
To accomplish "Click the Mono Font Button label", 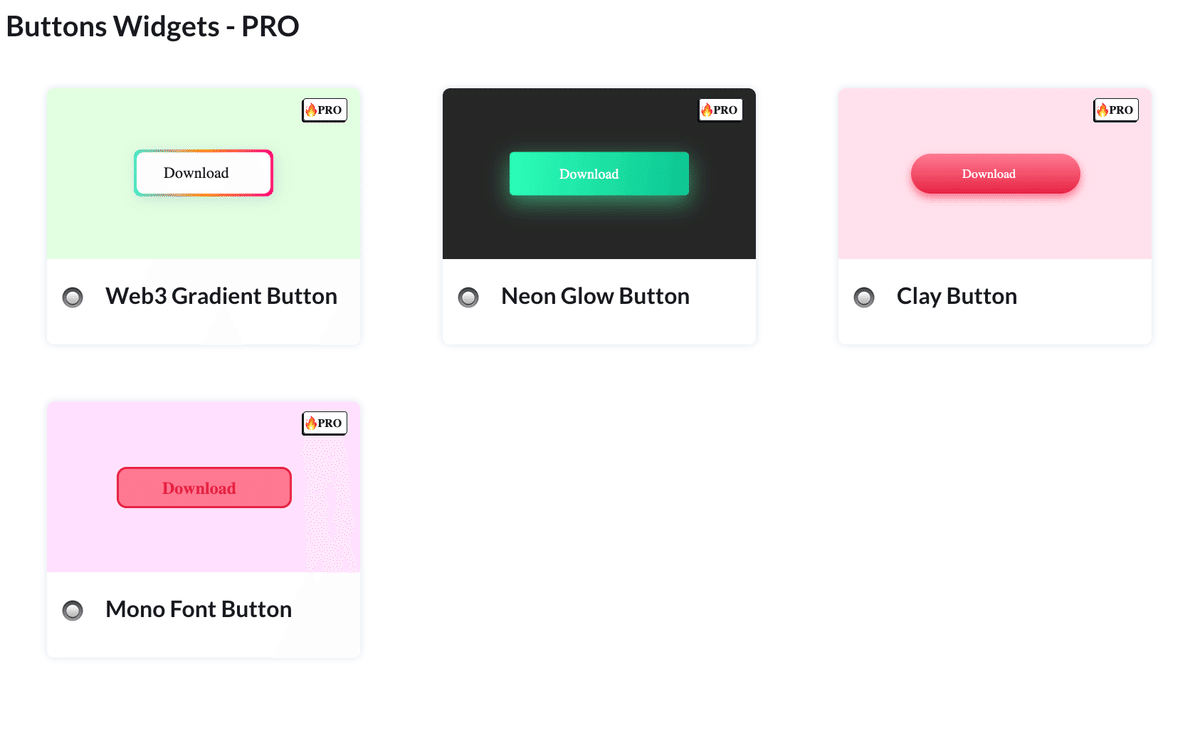I will click(x=198, y=609).
